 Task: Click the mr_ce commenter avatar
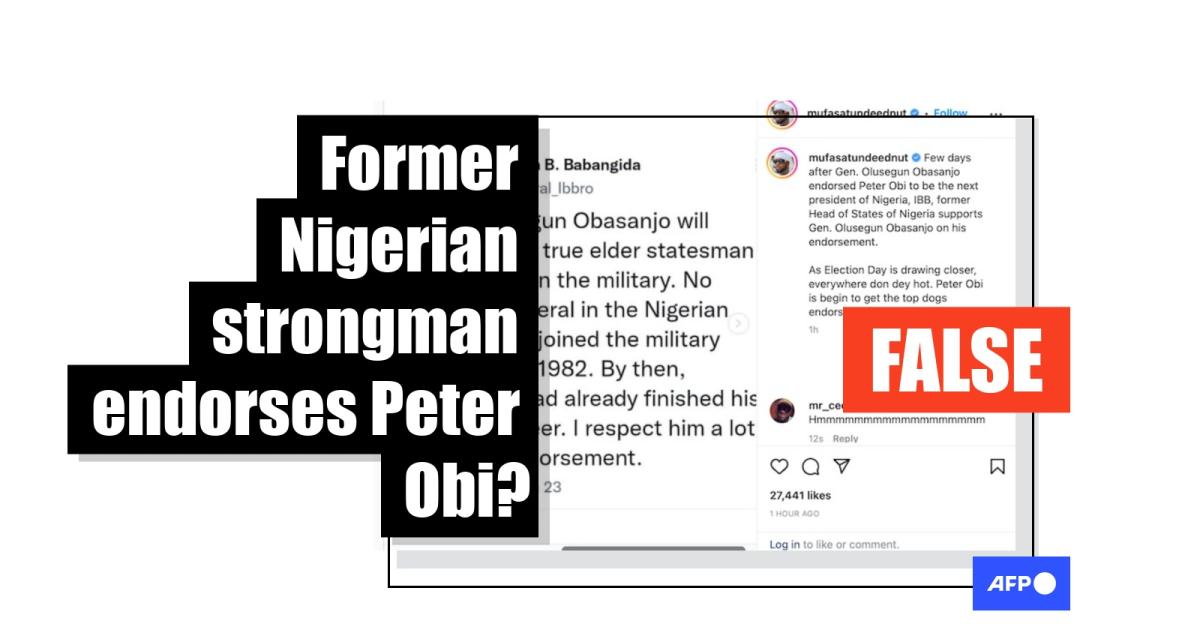tap(783, 411)
